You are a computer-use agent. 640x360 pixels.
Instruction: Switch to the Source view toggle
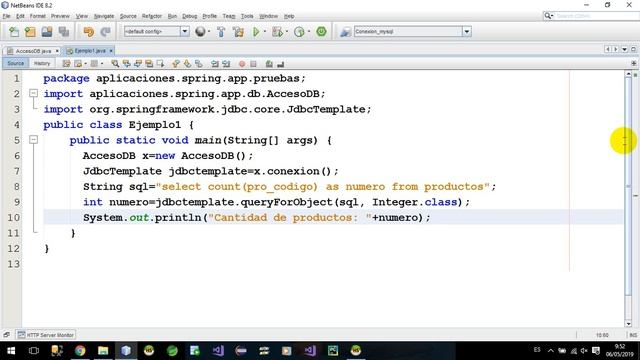(x=16, y=63)
